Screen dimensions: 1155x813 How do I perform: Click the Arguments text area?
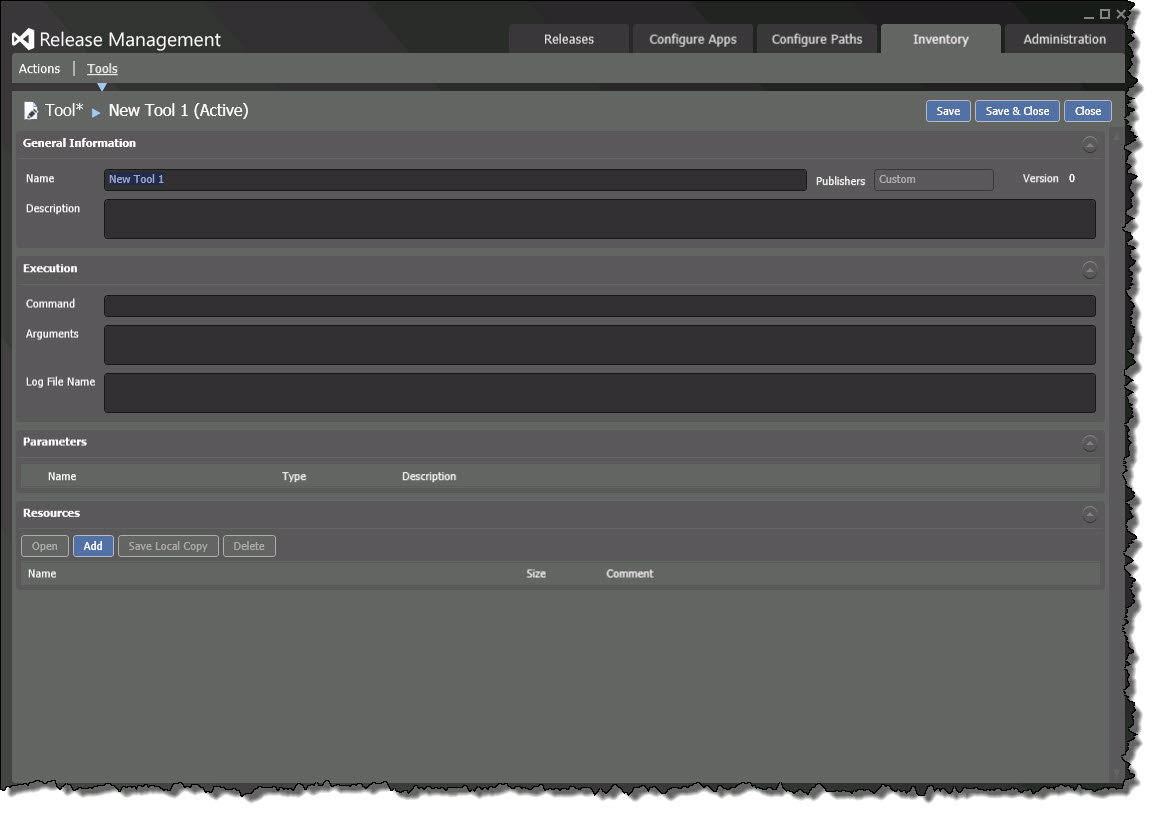[599, 345]
